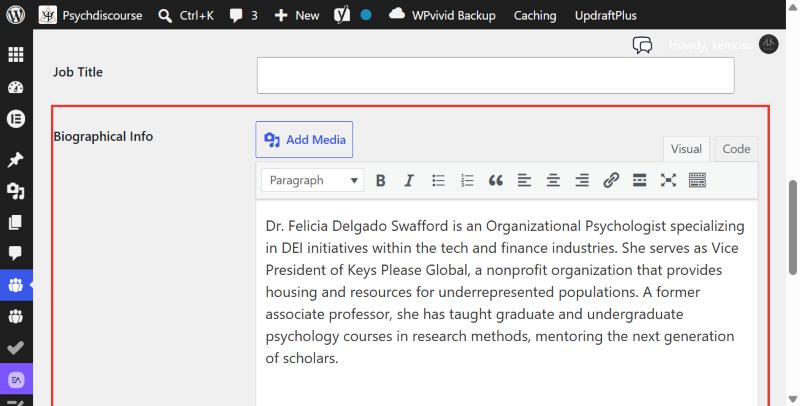
Task: Go to the Dashboard gauge icon
Action: (x=16, y=87)
